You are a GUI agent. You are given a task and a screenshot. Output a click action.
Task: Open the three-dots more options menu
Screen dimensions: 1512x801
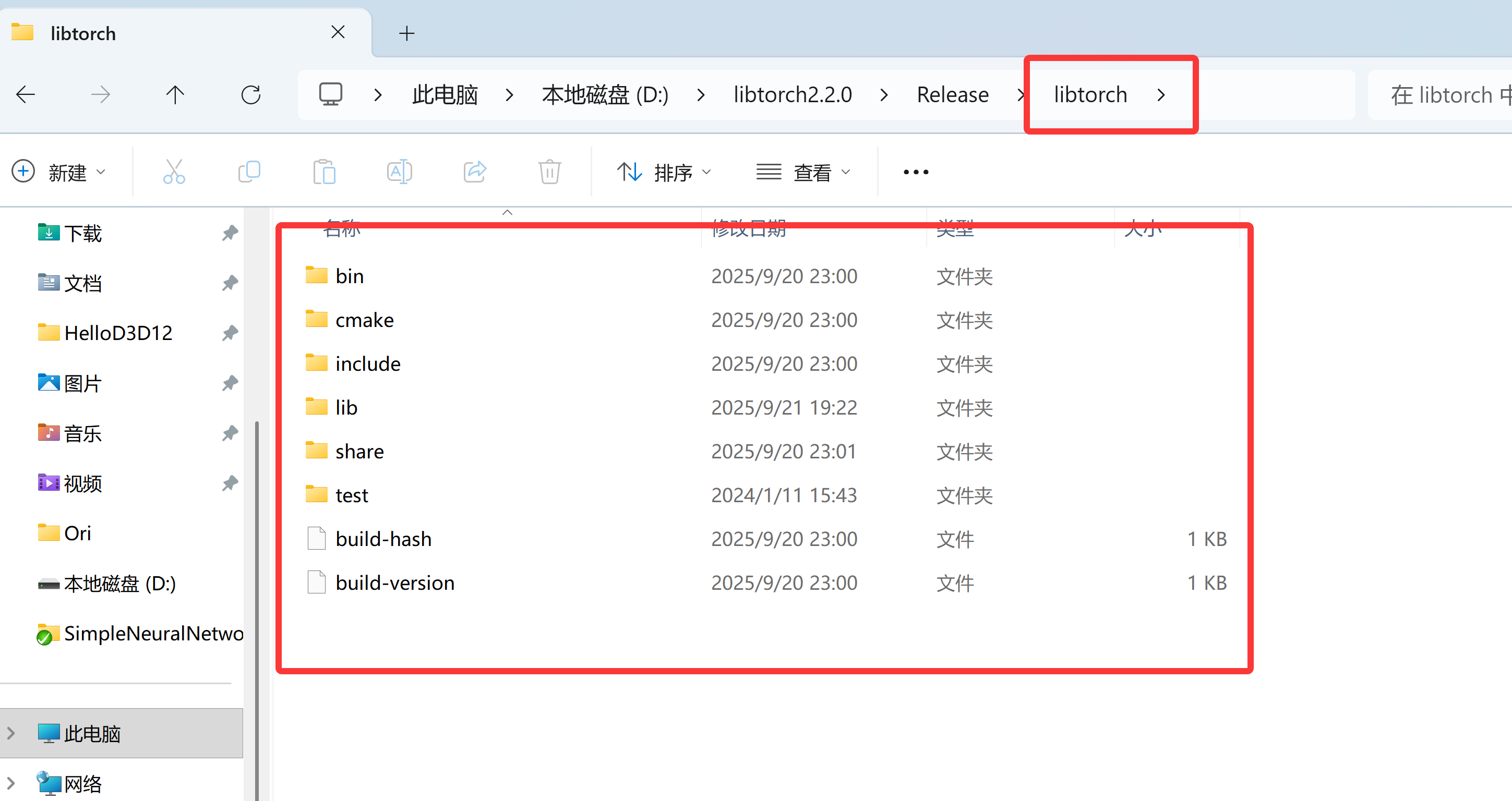click(916, 172)
